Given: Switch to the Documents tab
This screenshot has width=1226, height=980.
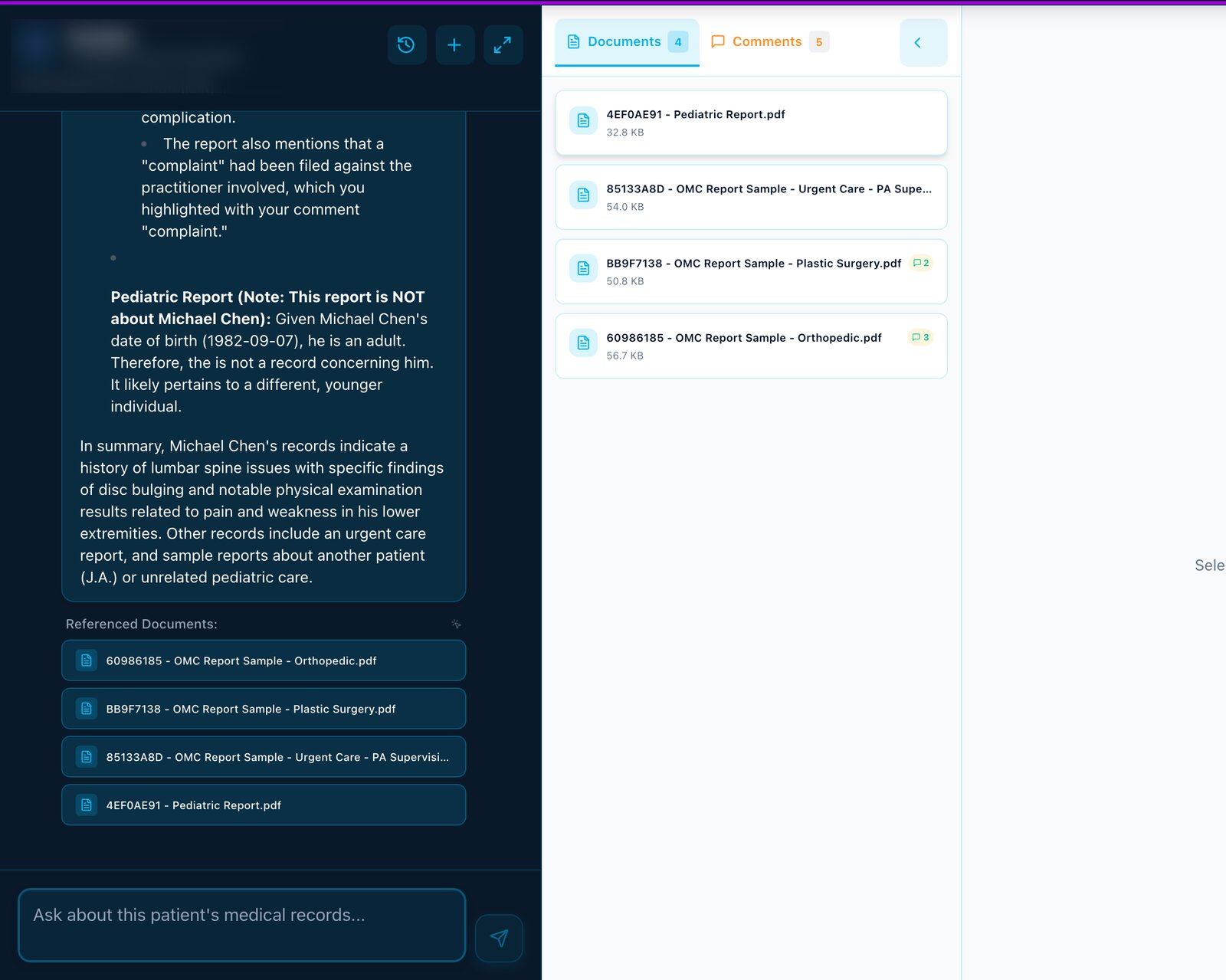Looking at the screenshot, I should point(627,42).
